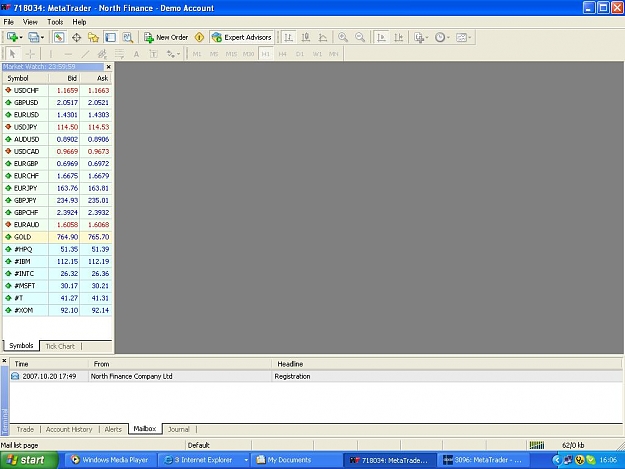Image resolution: width=625 pixels, height=469 pixels.
Task: Switch to the Symbols tab
Action: 21,345
